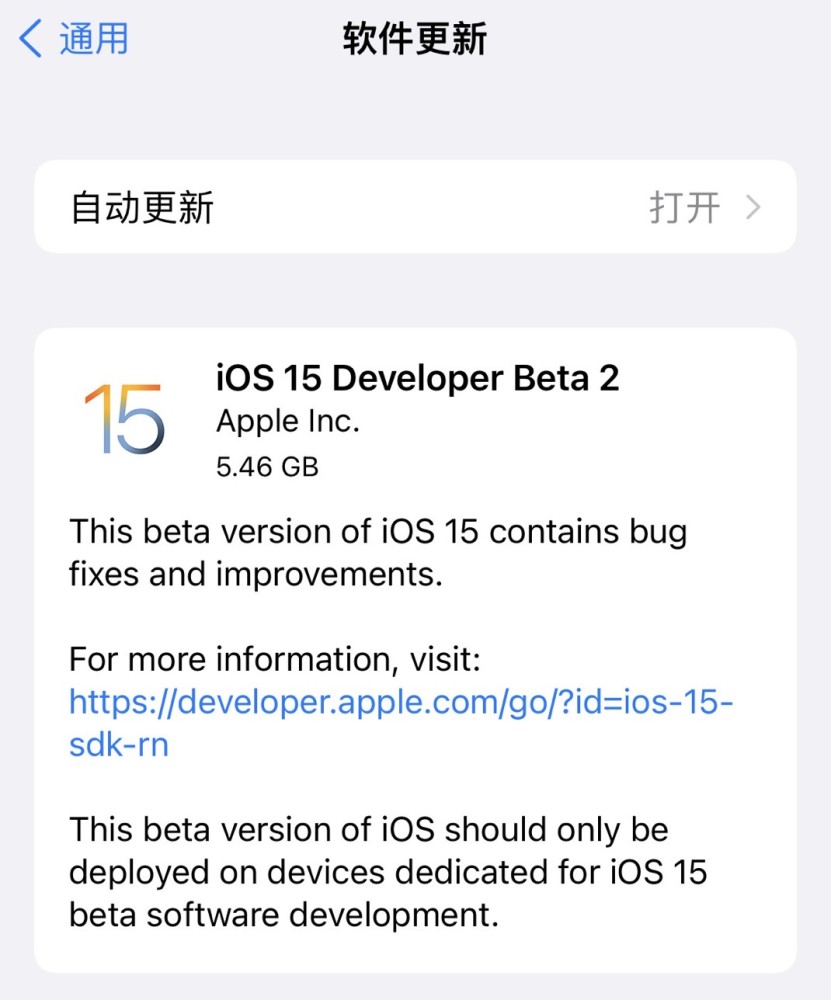
Task: Tap the 打开 status value
Action: coord(685,208)
